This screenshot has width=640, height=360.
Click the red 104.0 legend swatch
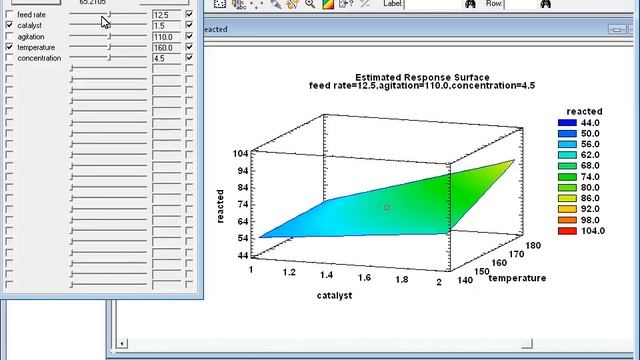[x=567, y=231]
